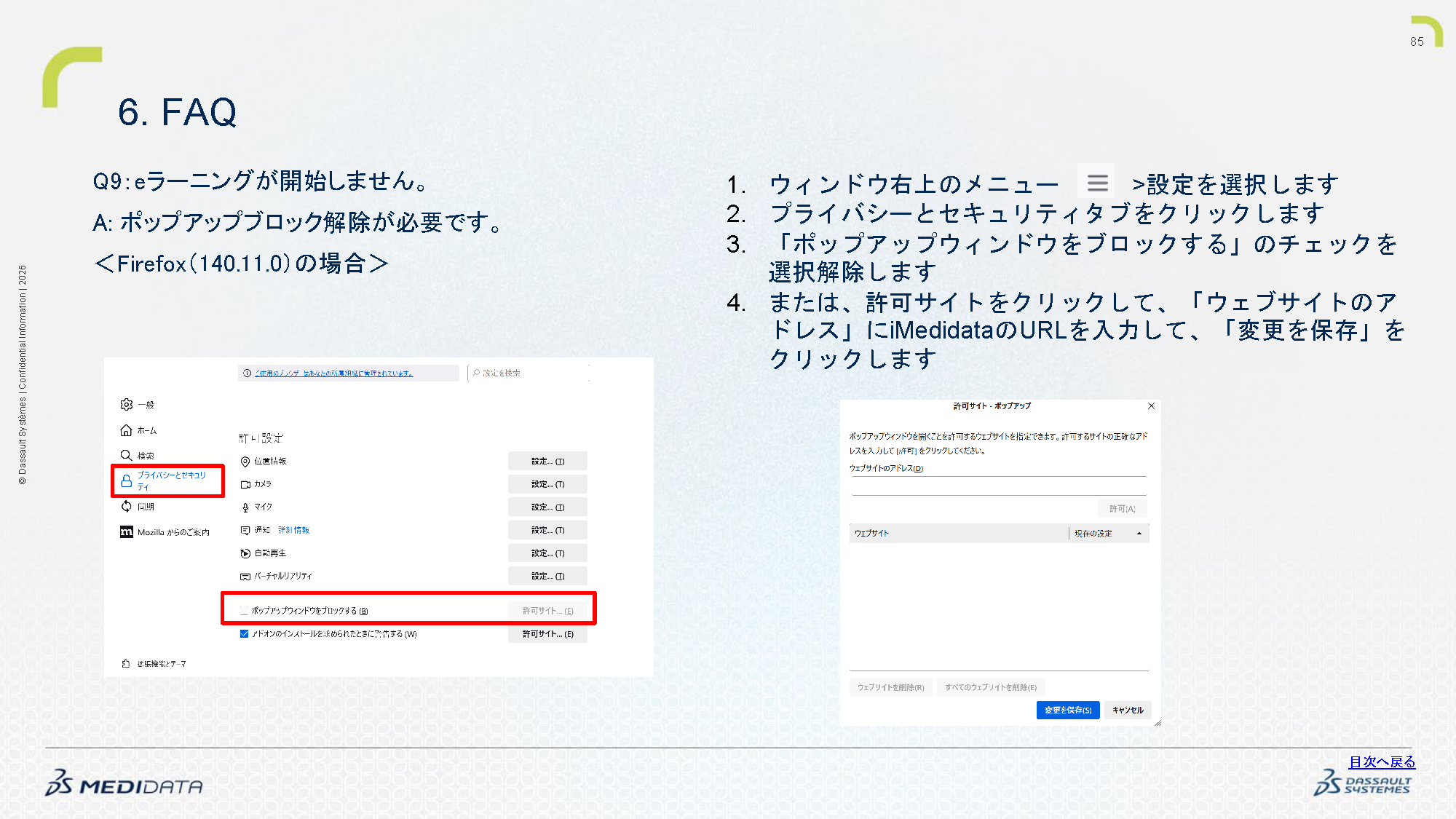Close the 許可サイト - ポップアップ dialog
Screen dimensions: 1456x819
click(1151, 406)
